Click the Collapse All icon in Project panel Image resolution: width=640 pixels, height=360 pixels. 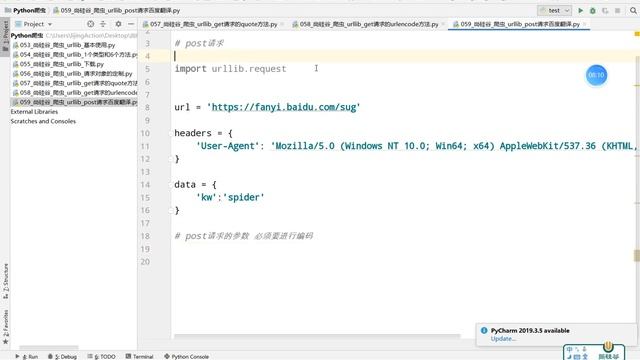[x=103, y=24]
